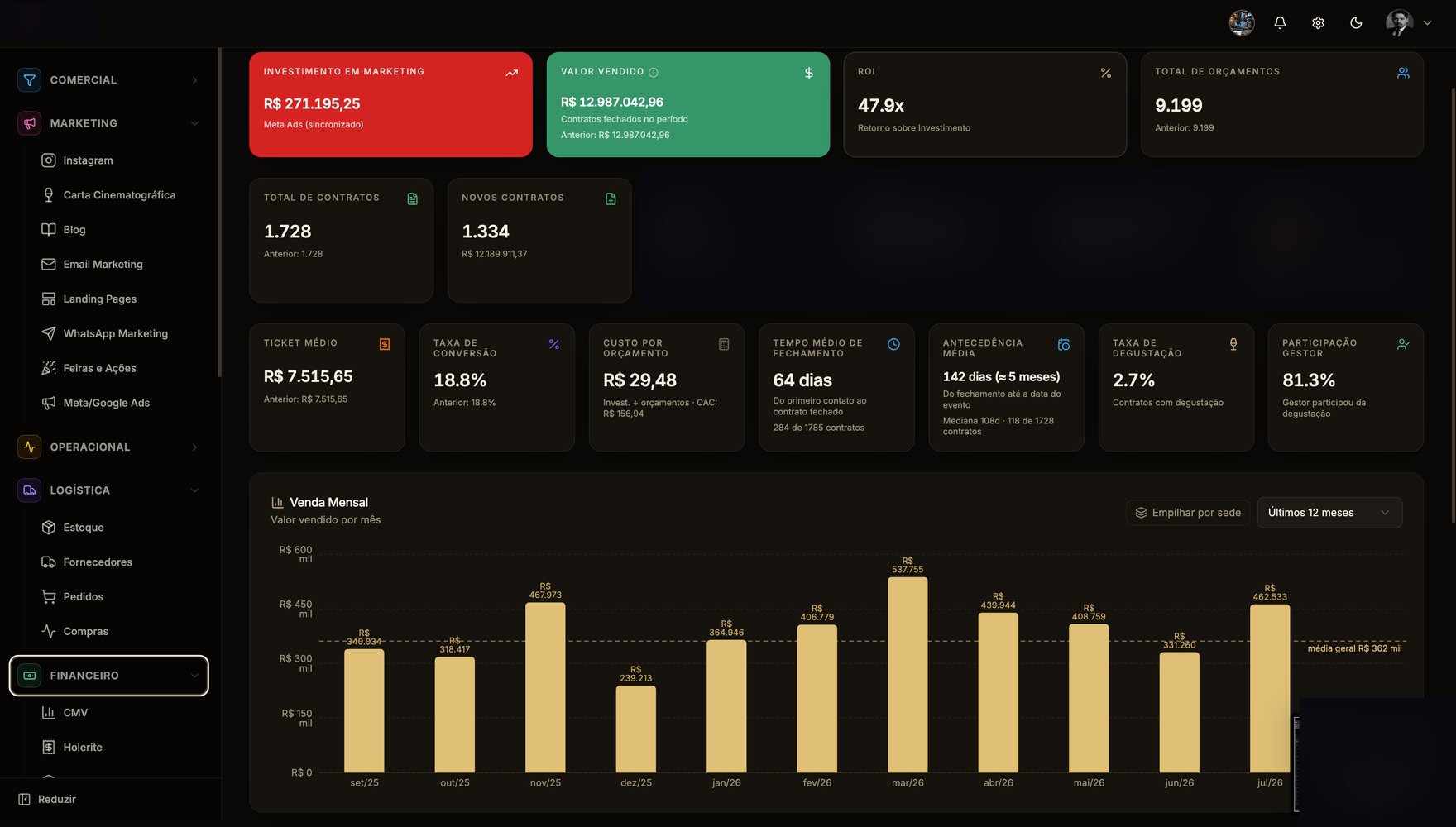
Task: Click the file-plus icon on Novos Contratos
Action: (x=611, y=199)
